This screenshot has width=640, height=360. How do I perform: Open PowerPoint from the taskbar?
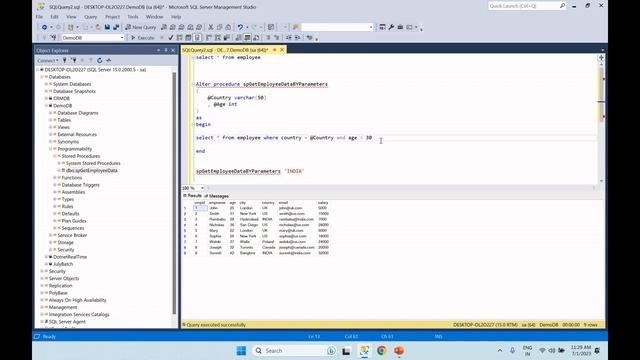point(399,351)
